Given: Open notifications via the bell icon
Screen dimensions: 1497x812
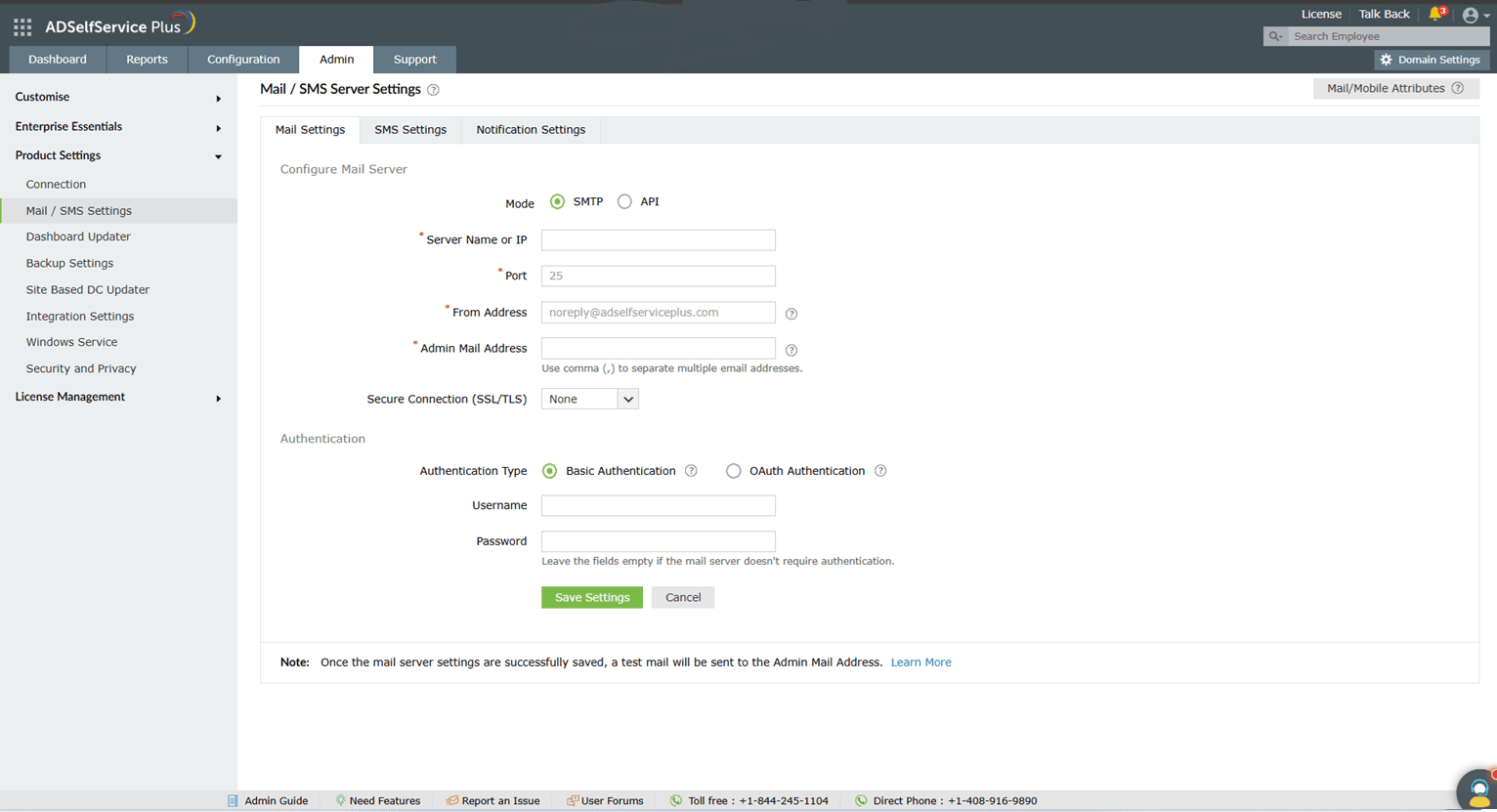Looking at the screenshot, I should coord(1435,14).
